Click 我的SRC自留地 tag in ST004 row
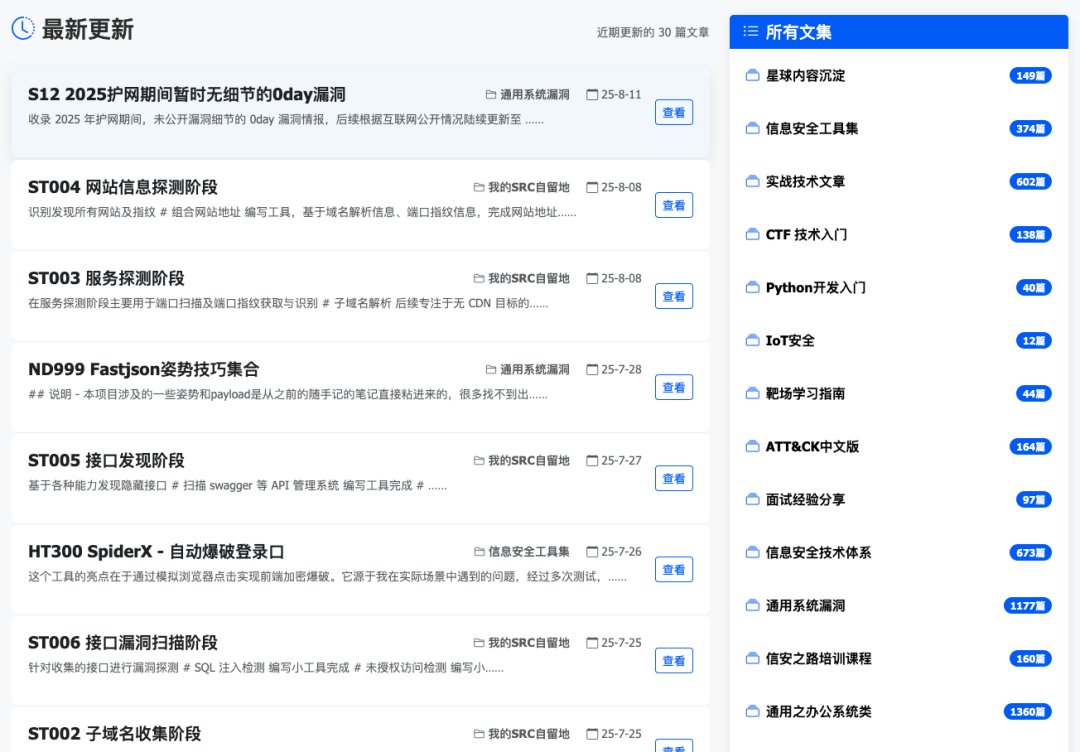This screenshot has height=752, width=1080. pos(529,187)
